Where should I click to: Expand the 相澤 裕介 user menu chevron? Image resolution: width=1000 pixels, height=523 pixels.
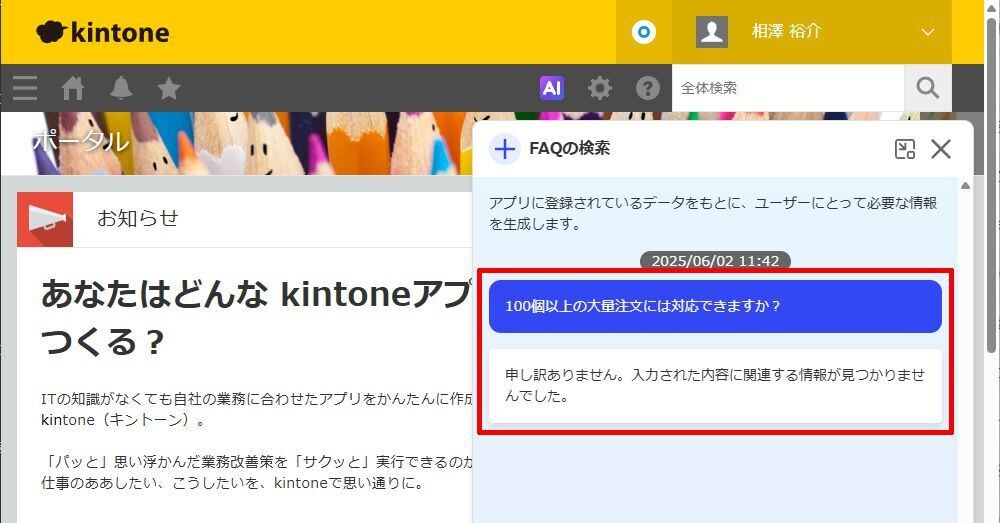pyautogui.click(x=928, y=32)
